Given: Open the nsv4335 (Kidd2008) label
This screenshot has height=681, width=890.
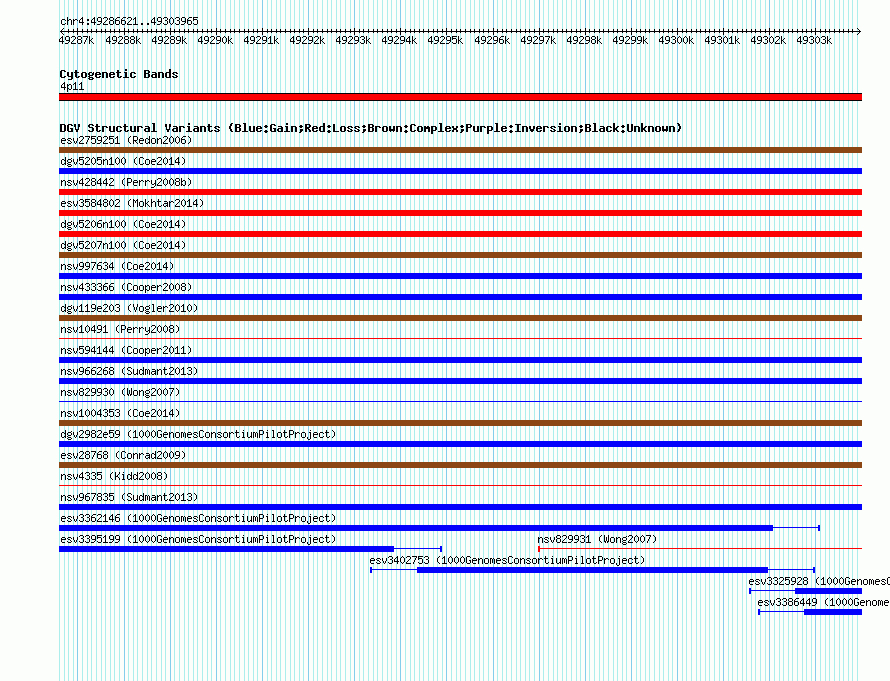Looking at the screenshot, I should (x=114, y=476).
